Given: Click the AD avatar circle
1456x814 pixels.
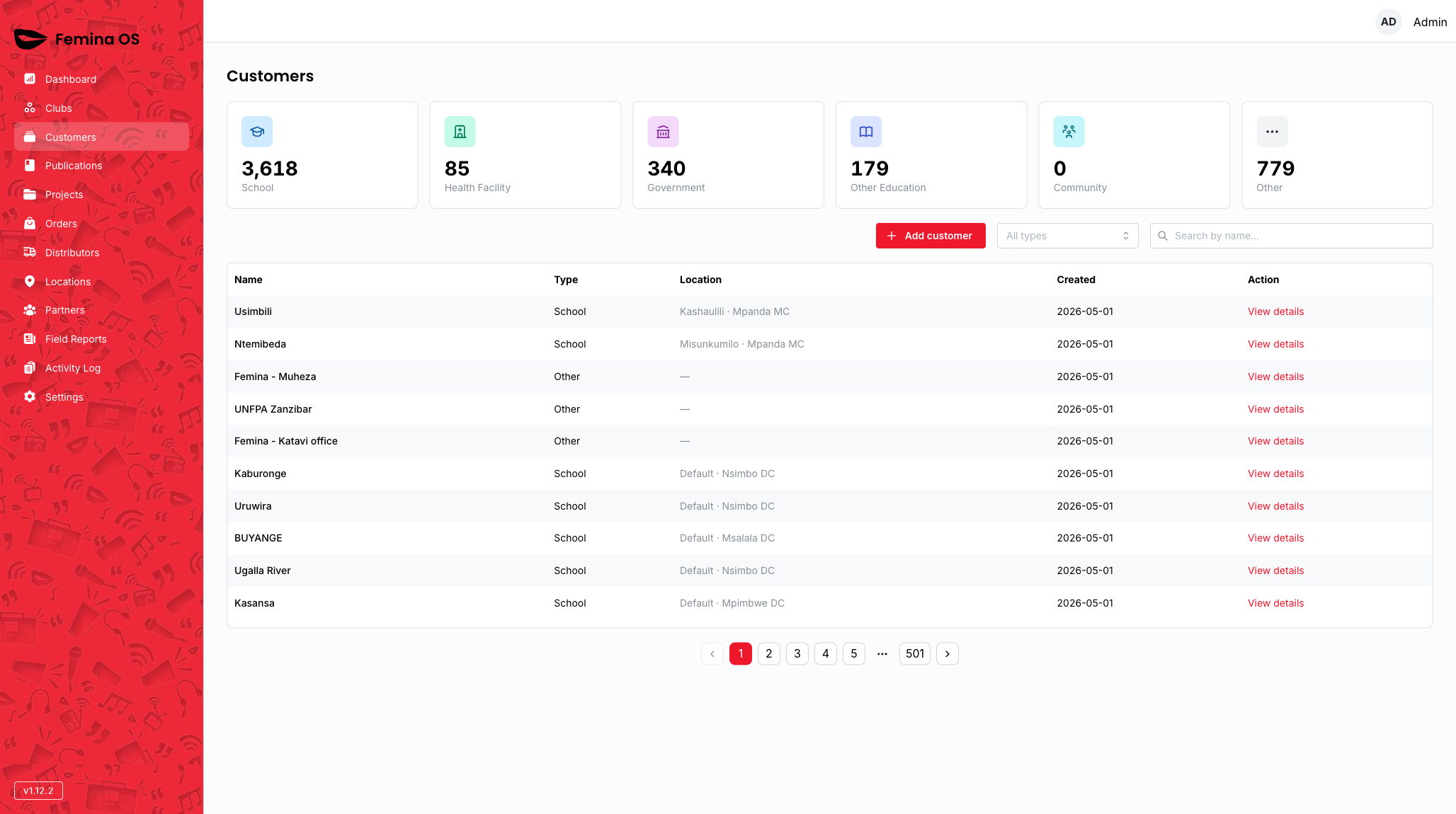Looking at the screenshot, I should (x=1388, y=22).
